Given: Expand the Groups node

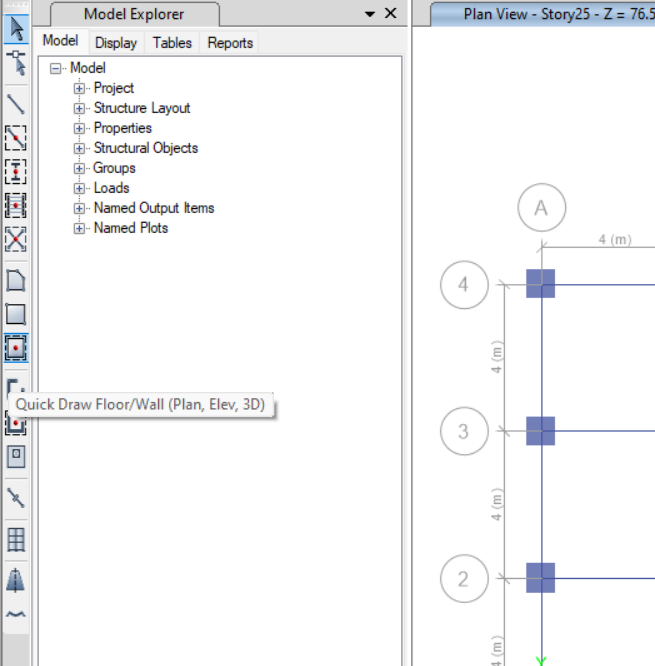Looking at the screenshot, I should point(79,168).
